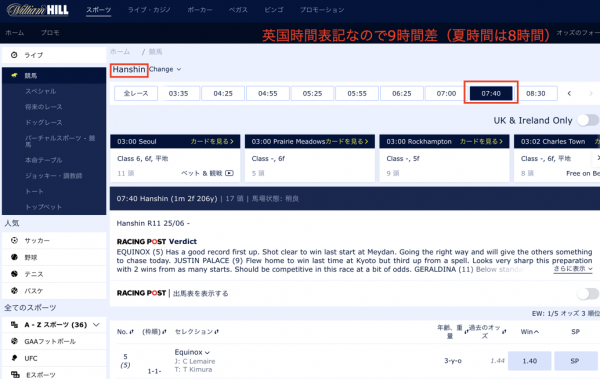This screenshot has height=379, width=600.
Task: Bet on Equinox at 1.40
Action: pyautogui.click(x=530, y=361)
